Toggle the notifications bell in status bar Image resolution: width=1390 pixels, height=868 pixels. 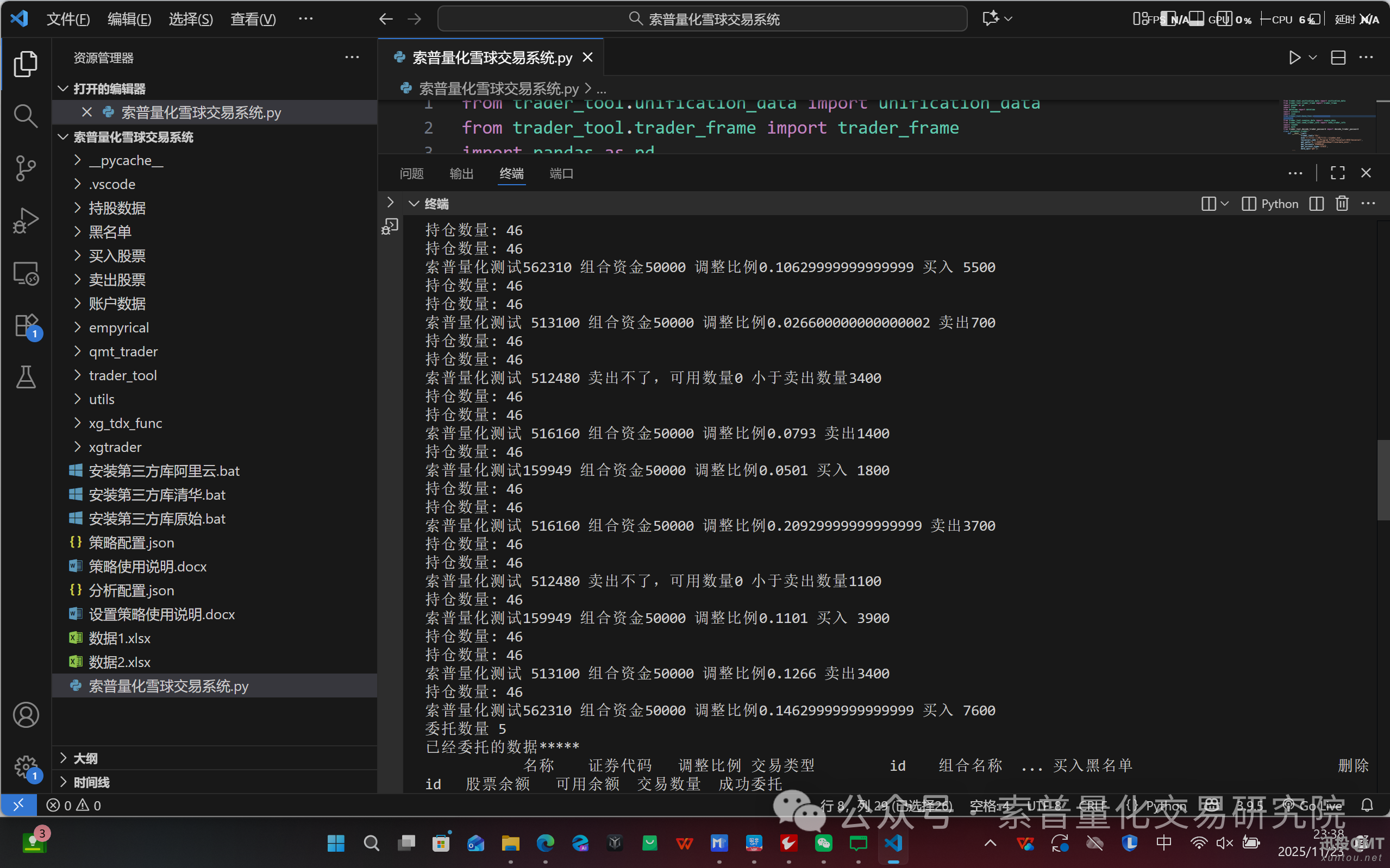click(x=1367, y=806)
